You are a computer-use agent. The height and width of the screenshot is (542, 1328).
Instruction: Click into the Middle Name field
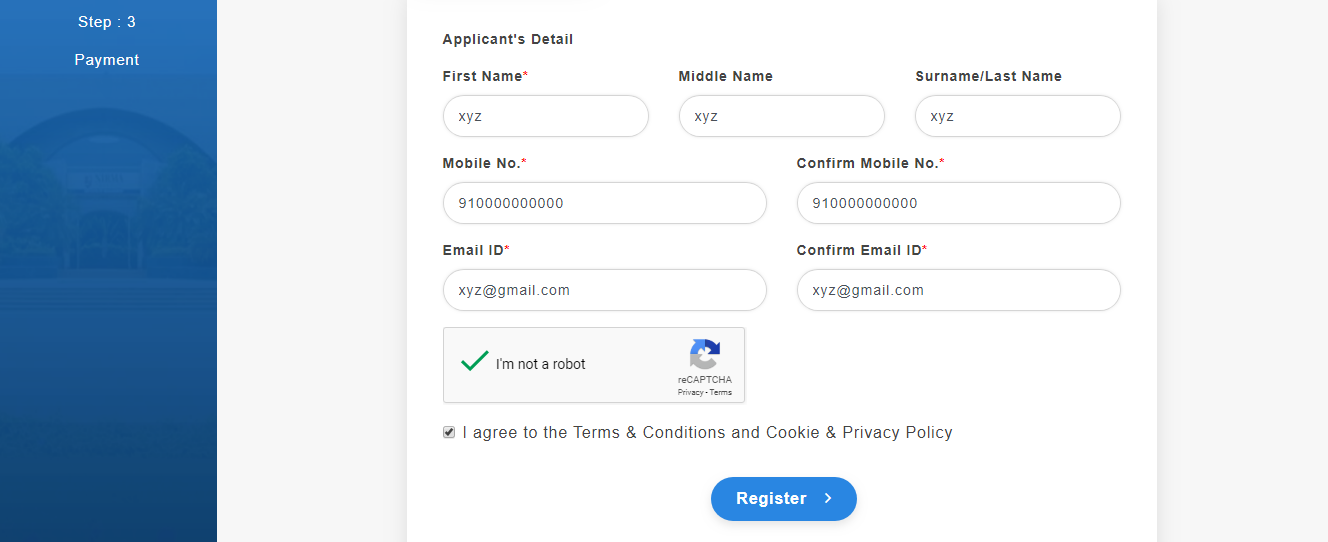[781, 116]
